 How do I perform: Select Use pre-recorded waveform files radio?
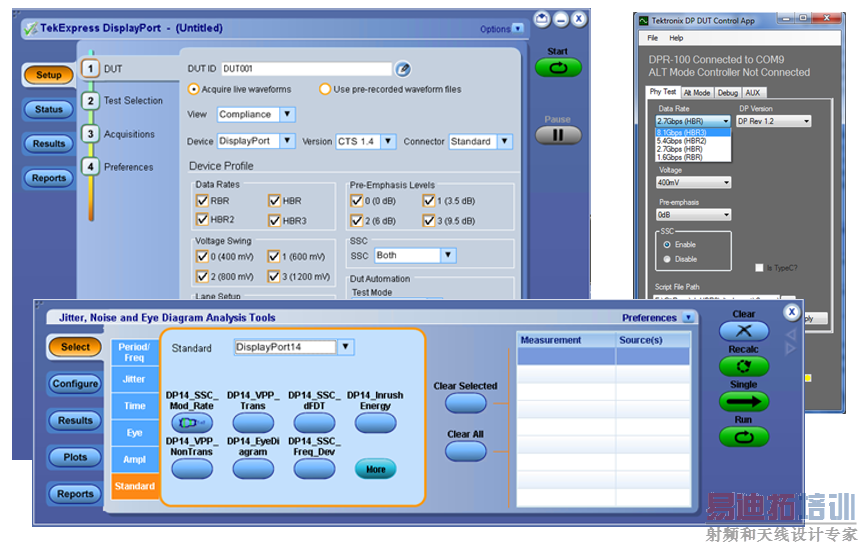pos(325,89)
